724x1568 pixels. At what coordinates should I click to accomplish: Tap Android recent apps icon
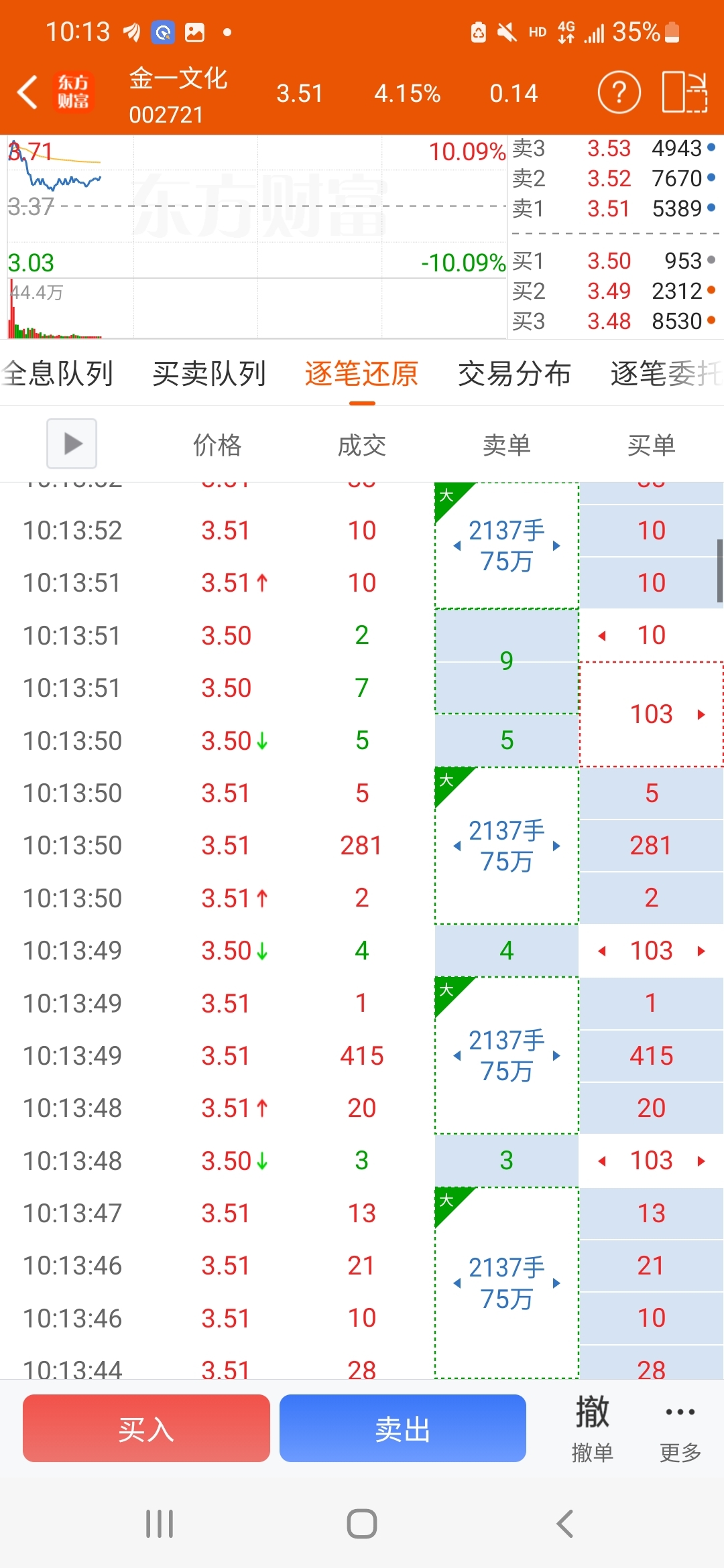click(x=160, y=1524)
